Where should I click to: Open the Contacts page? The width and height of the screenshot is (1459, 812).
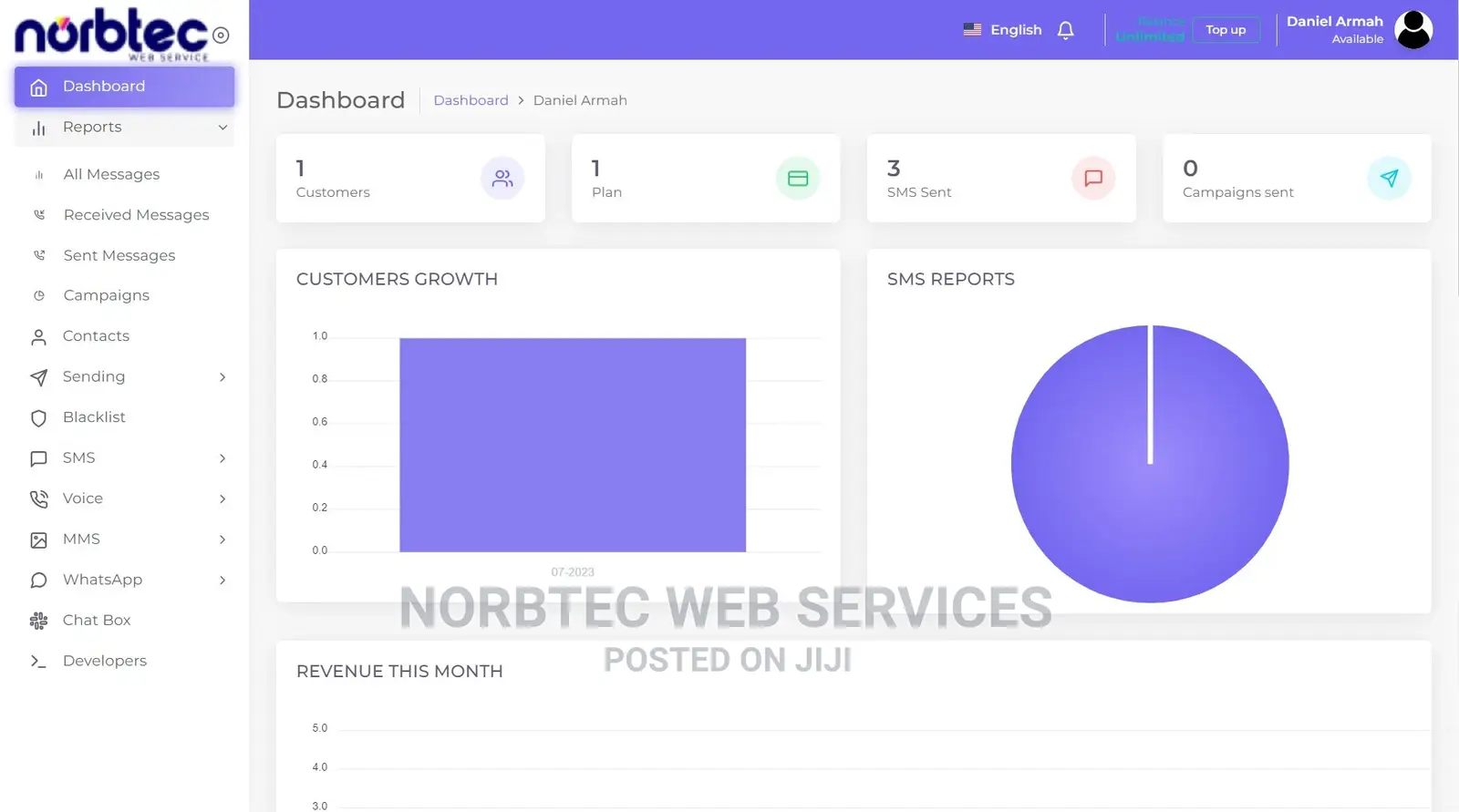[x=96, y=336]
